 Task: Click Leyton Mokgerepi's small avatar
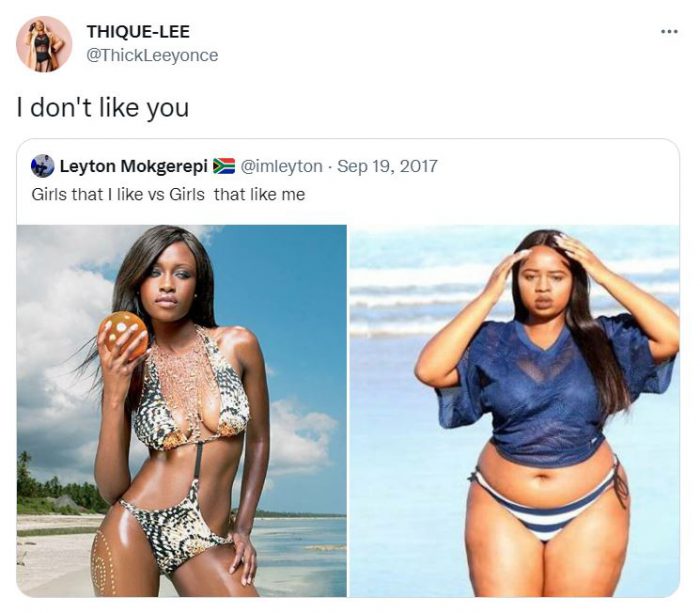(x=42, y=166)
